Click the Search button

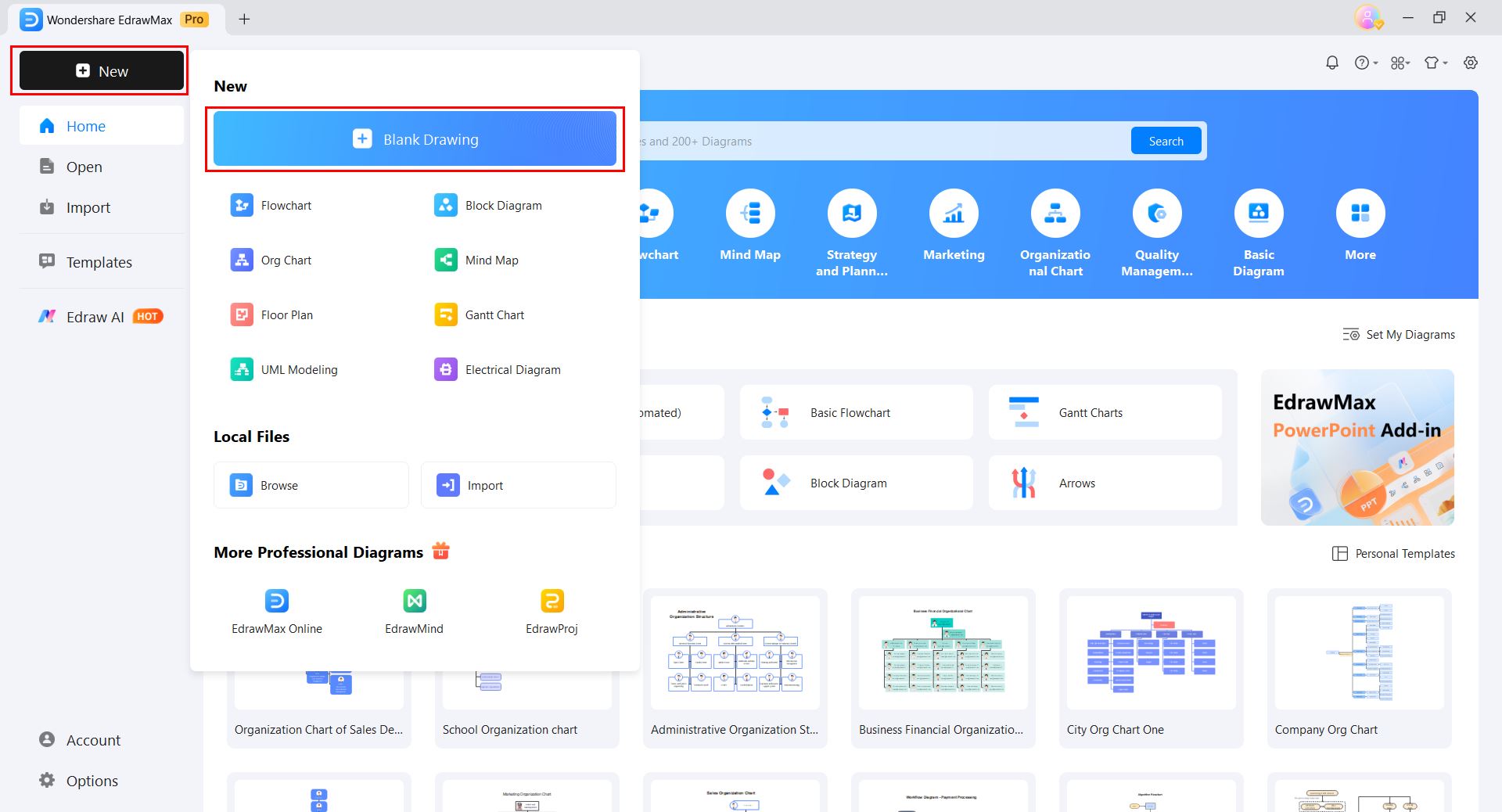pyautogui.click(x=1166, y=141)
